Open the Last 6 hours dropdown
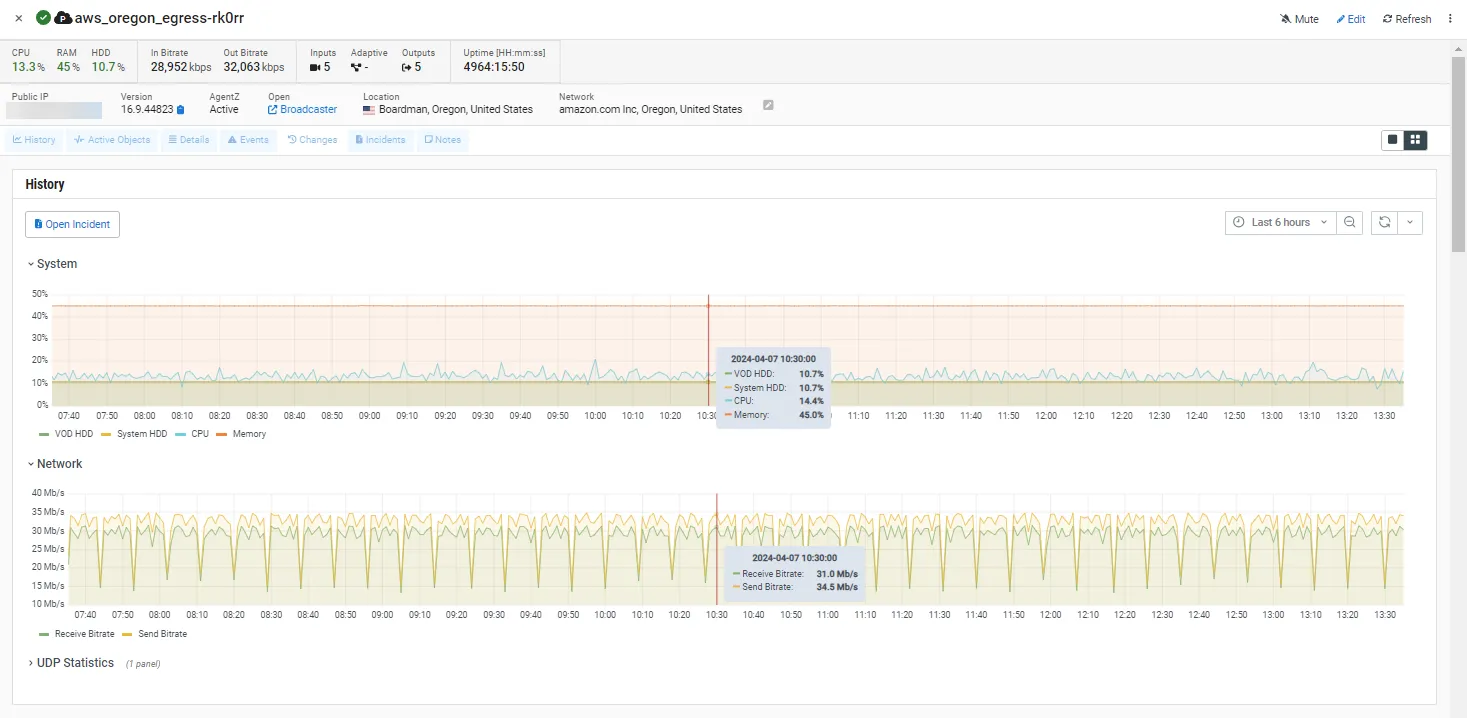Screen dimensions: 1467x718 tap(1281, 222)
